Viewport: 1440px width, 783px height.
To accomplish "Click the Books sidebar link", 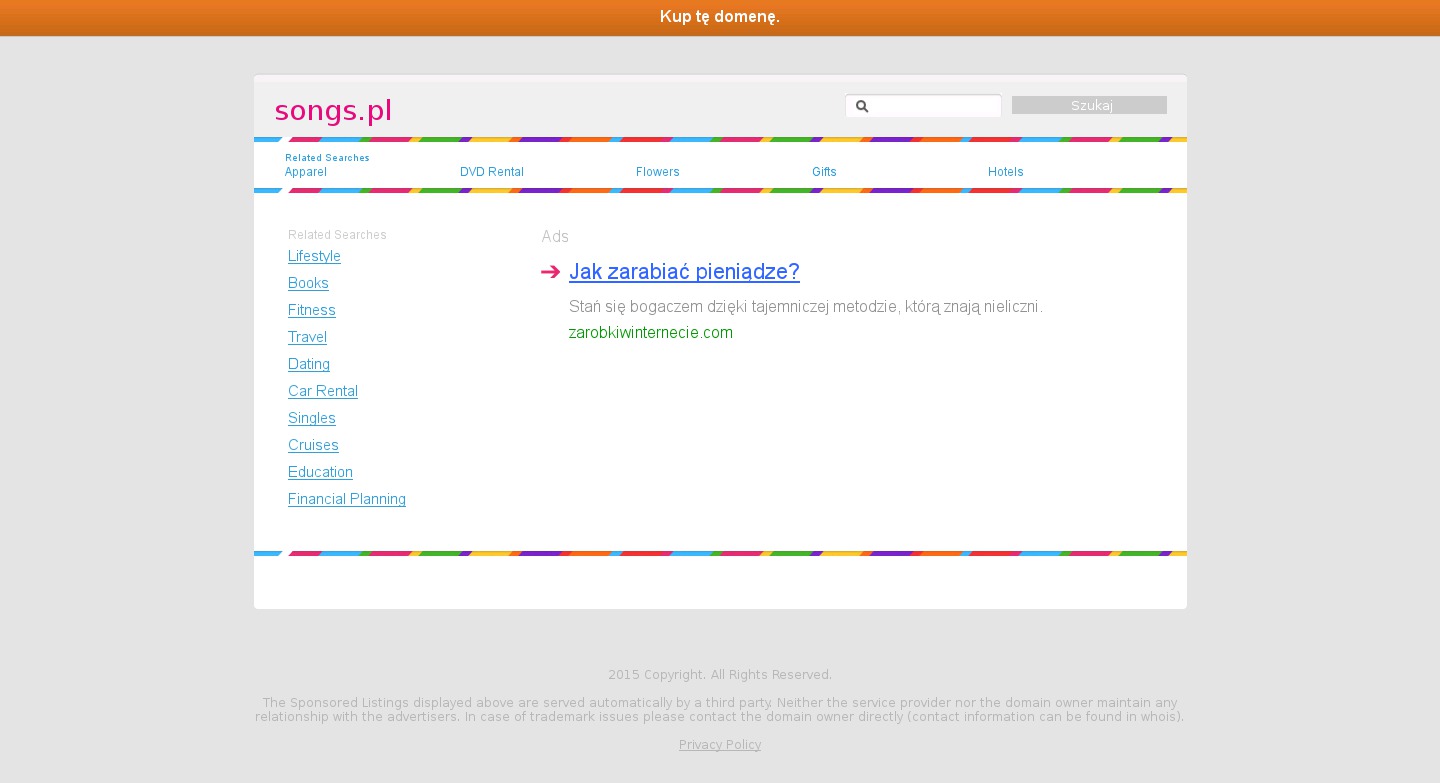I will pyautogui.click(x=308, y=283).
